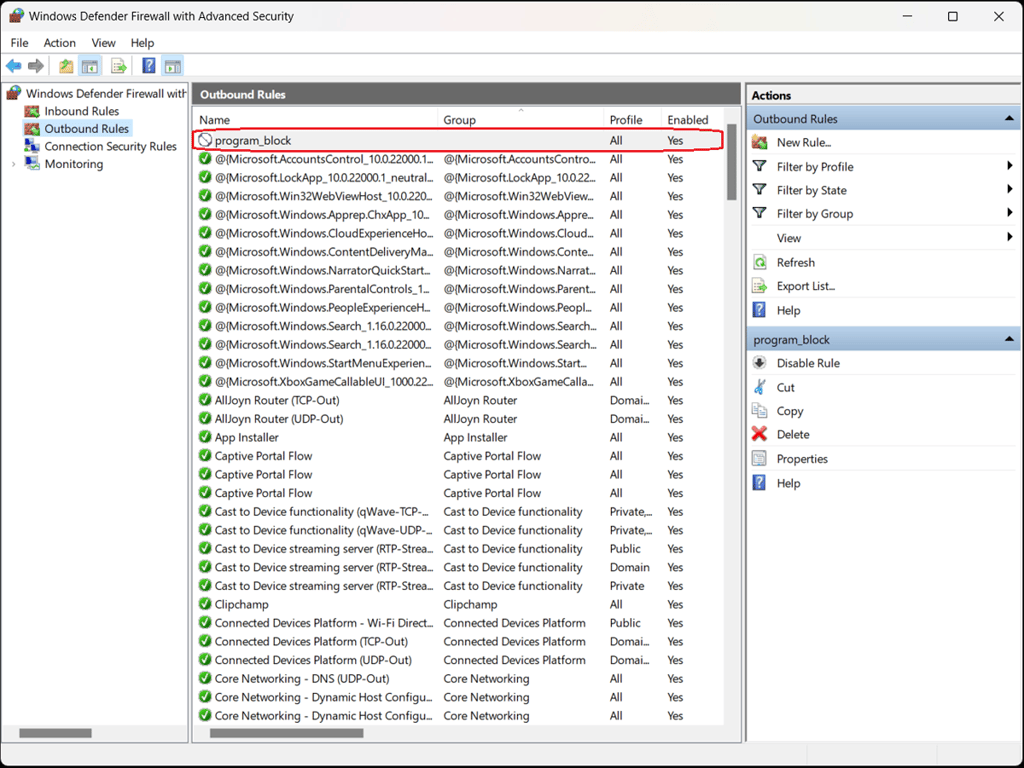This screenshot has width=1024, height=768.
Task: Open the Action menu
Action: pyautogui.click(x=59, y=43)
